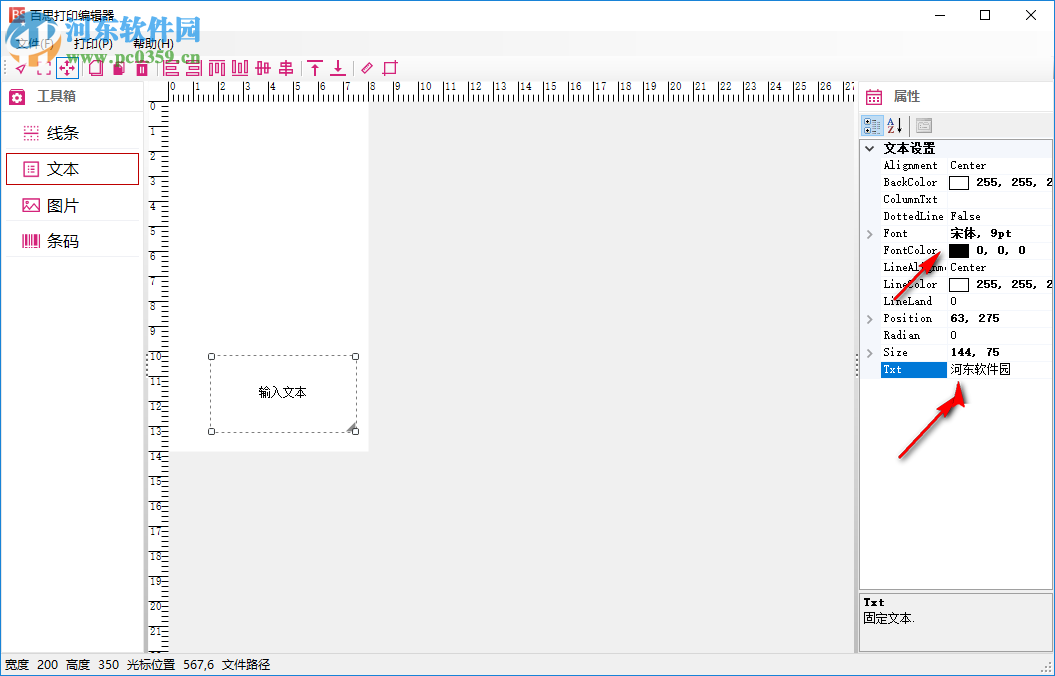Select the 输入文本 text box on canvas
Image resolution: width=1055 pixels, height=676 pixels.
point(283,393)
